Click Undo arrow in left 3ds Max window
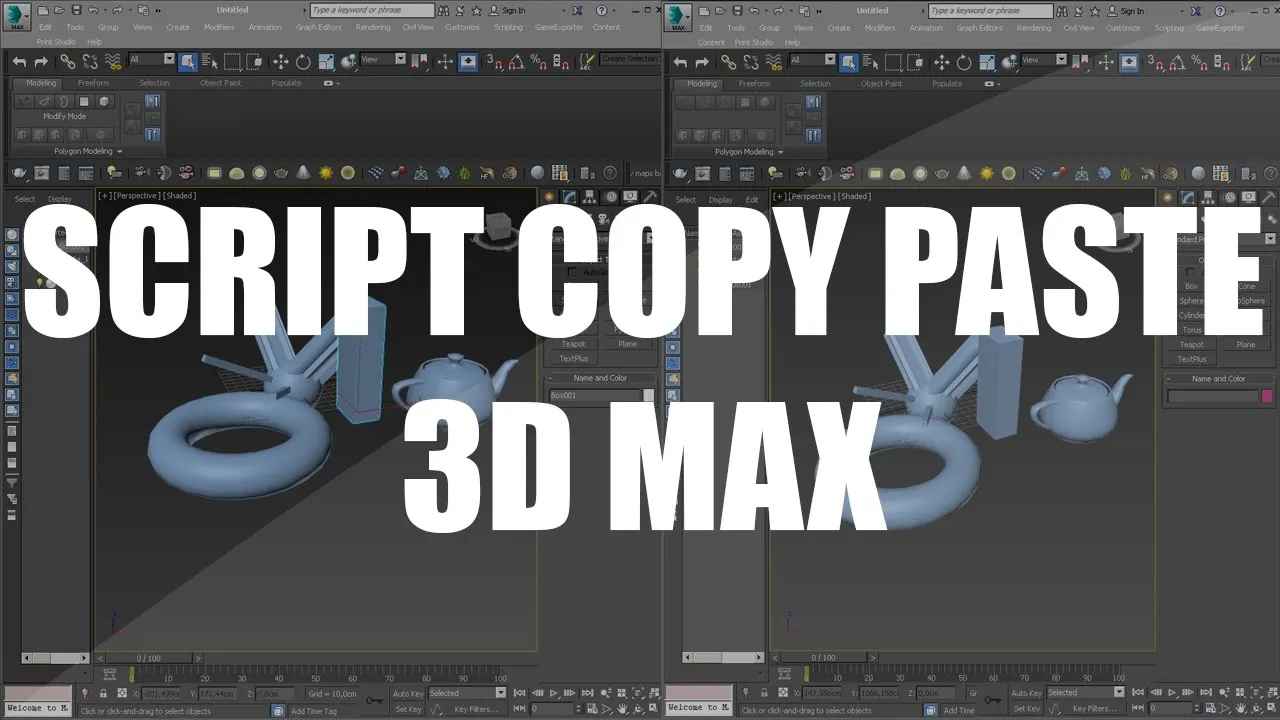Image resolution: width=1280 pixels, height=720 pixels. (19, 62)
